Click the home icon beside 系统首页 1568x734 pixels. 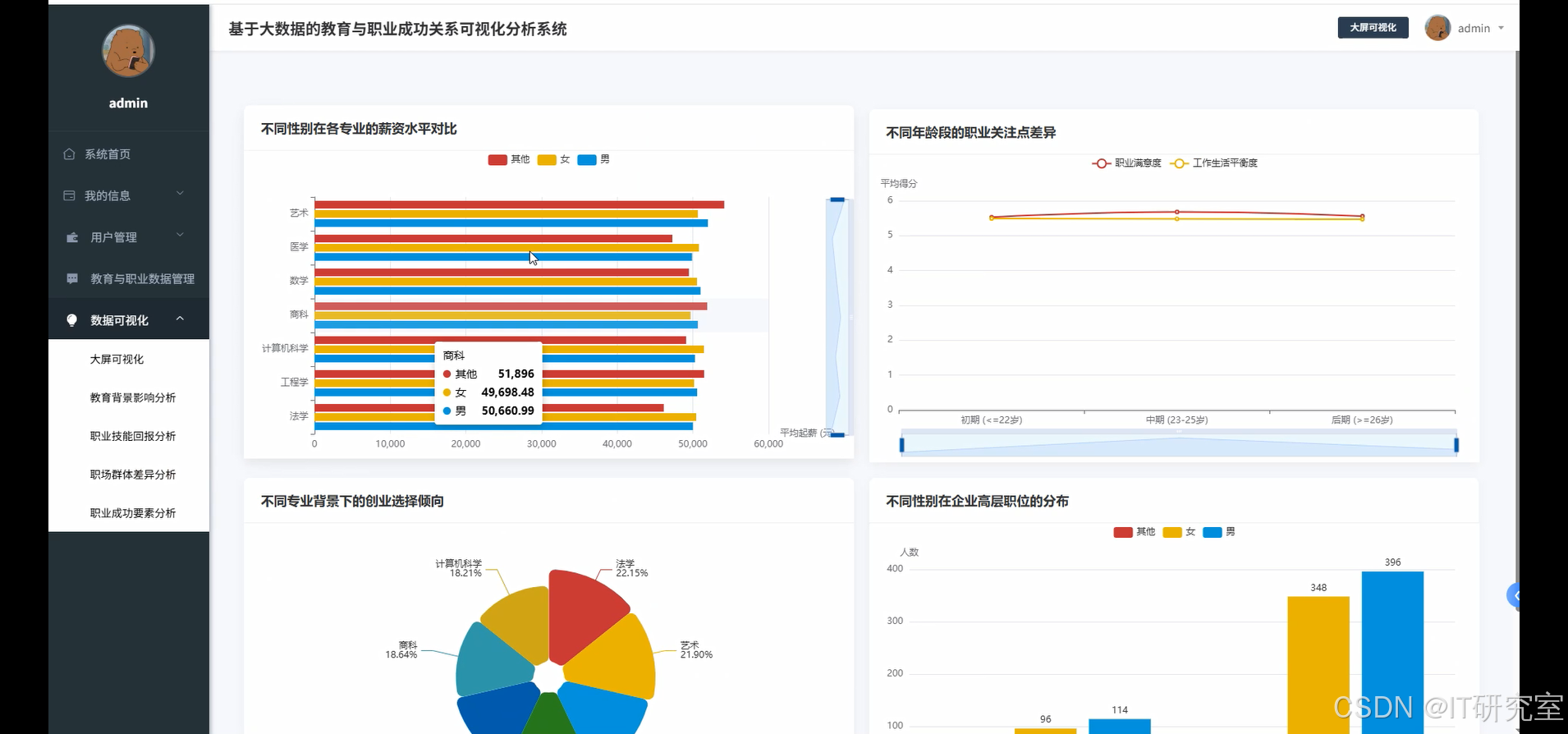point(69,154)
